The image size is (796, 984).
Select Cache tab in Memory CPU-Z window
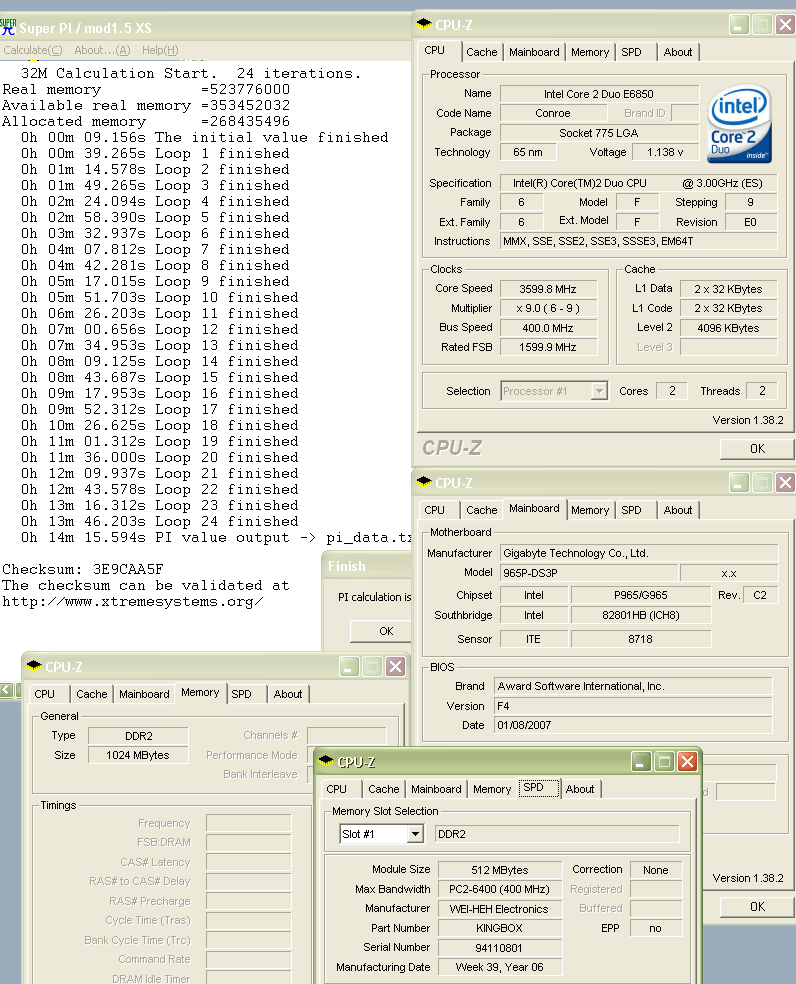point(92,694)
